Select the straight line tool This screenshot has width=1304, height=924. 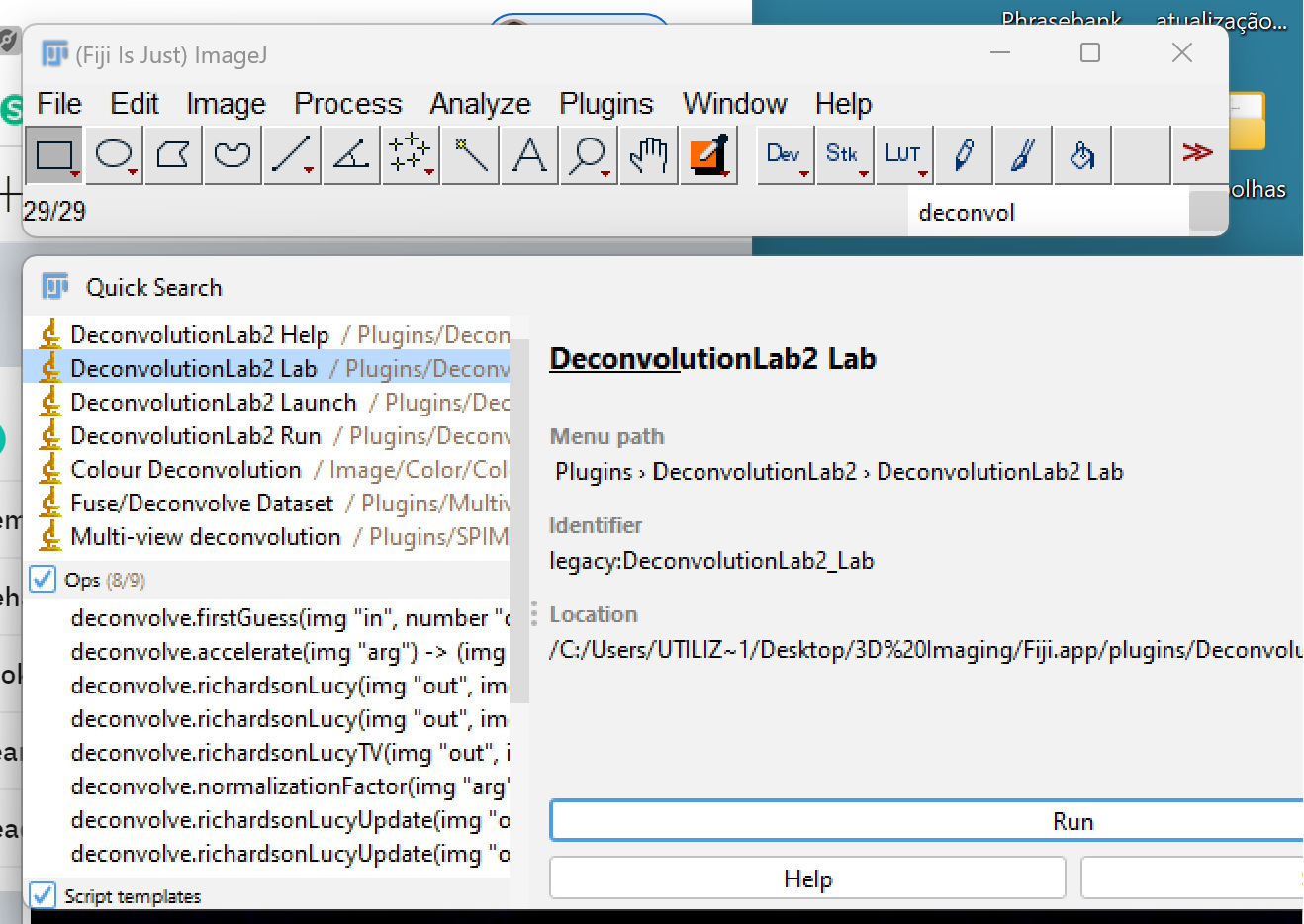pos(290,153)
